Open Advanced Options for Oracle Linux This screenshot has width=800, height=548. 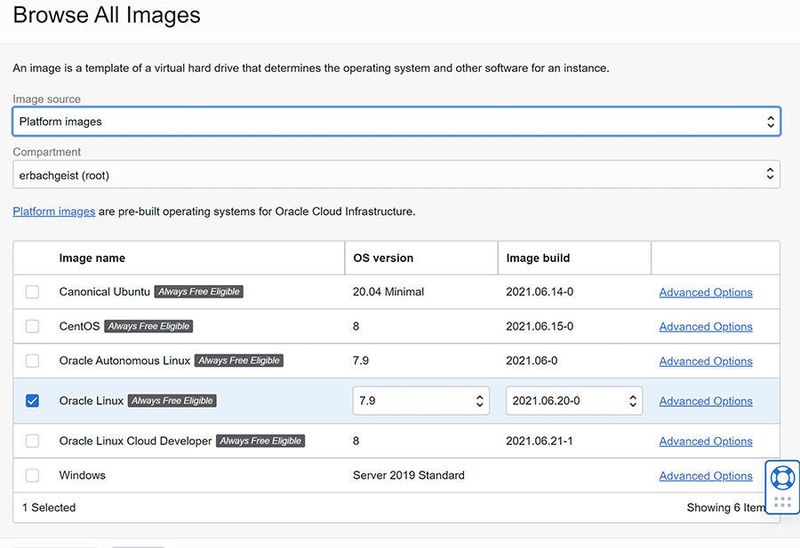pyautogui.click(x=705, y=401)
